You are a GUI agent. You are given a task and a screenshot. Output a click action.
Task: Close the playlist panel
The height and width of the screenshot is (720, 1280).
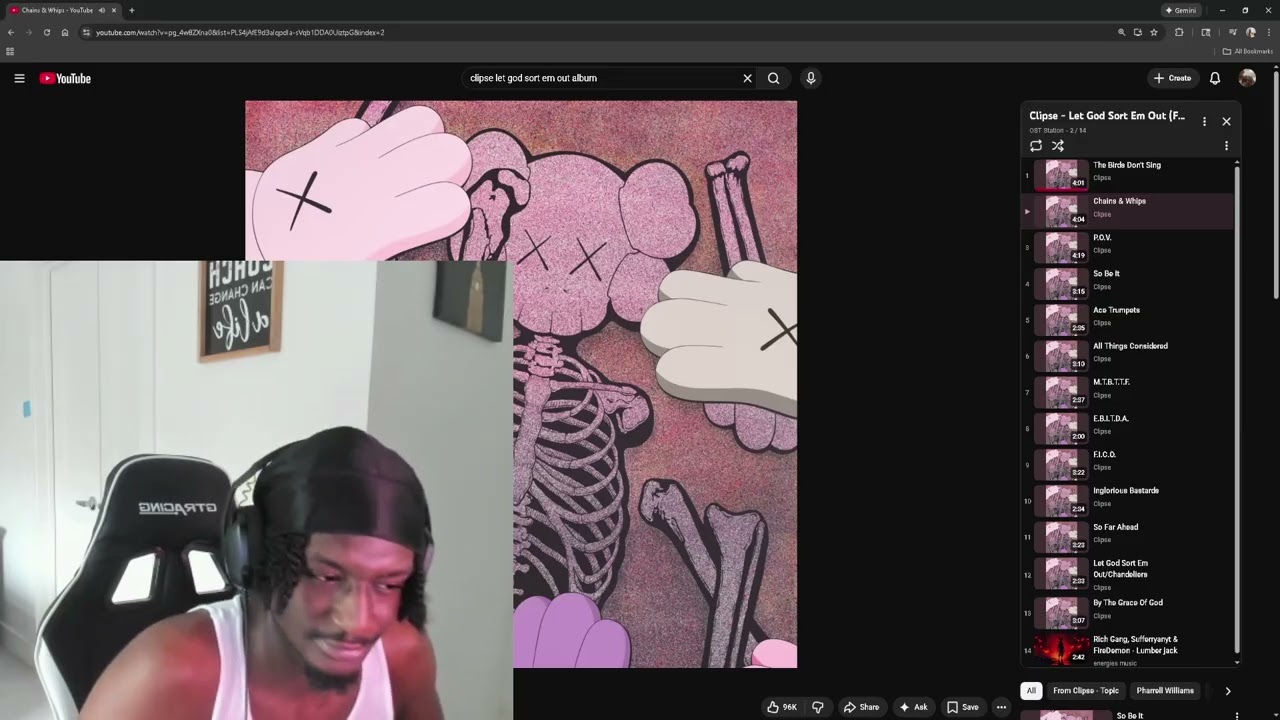tap(1226, 122)
